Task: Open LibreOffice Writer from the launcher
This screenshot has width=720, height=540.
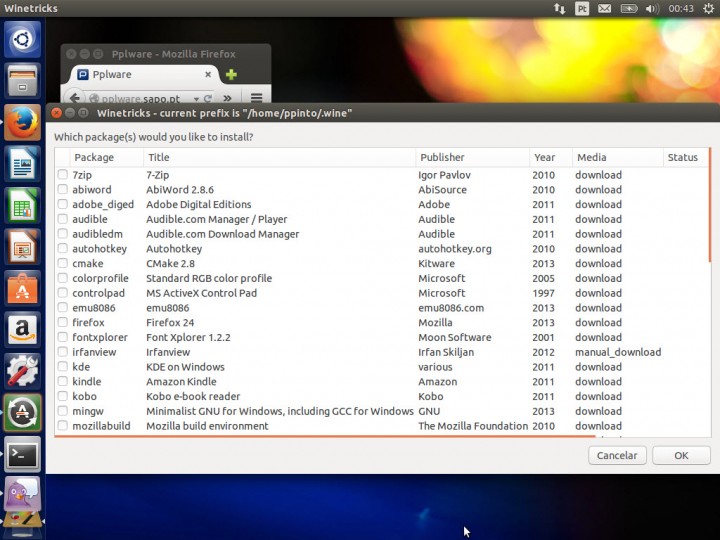Action: point(22,163)
